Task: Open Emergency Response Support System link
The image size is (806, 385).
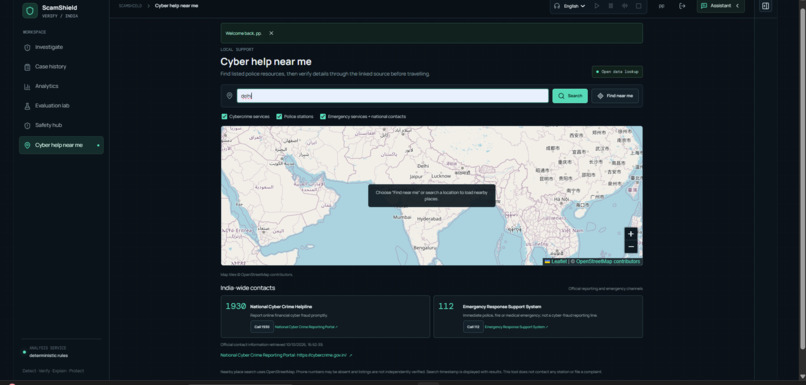Action: point(517,327)
